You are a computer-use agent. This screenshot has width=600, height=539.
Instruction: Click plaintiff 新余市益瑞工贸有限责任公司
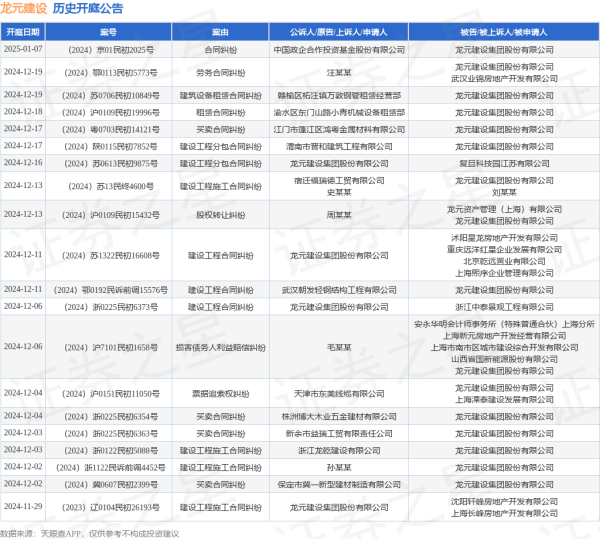click(x=339, y=434)
